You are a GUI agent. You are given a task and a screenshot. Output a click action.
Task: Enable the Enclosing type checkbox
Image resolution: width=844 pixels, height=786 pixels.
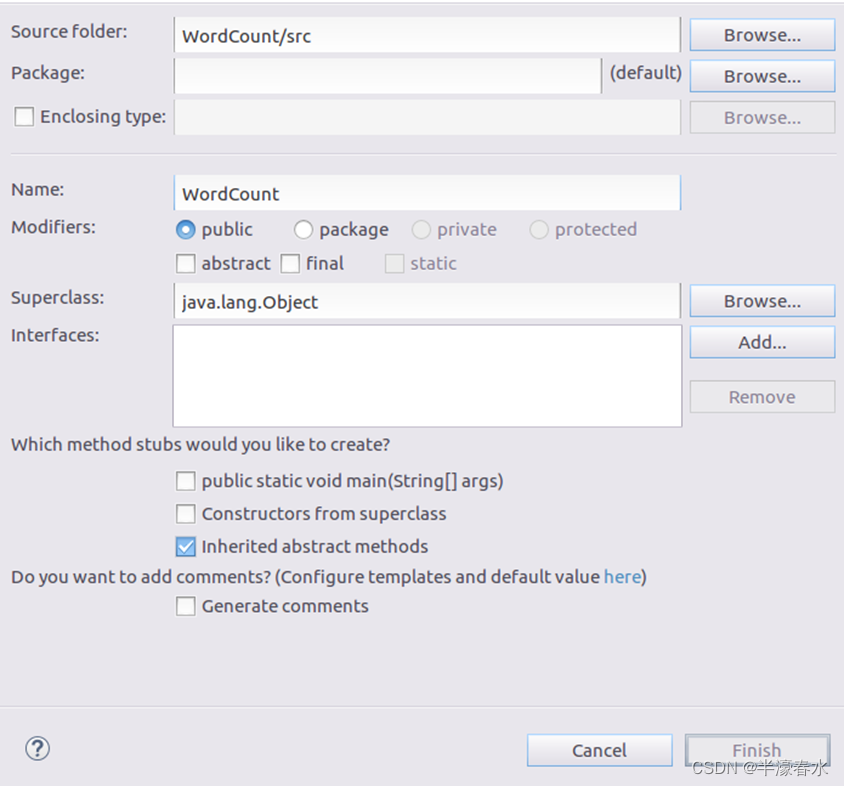point(24,117)
